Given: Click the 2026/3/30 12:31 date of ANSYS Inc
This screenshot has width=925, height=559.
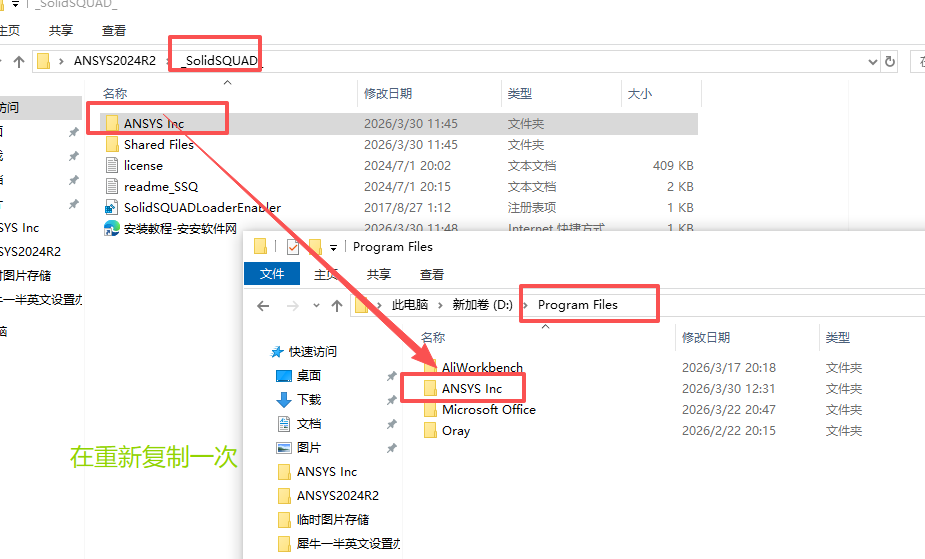Looking at the screenshot, I should point(729,389).
